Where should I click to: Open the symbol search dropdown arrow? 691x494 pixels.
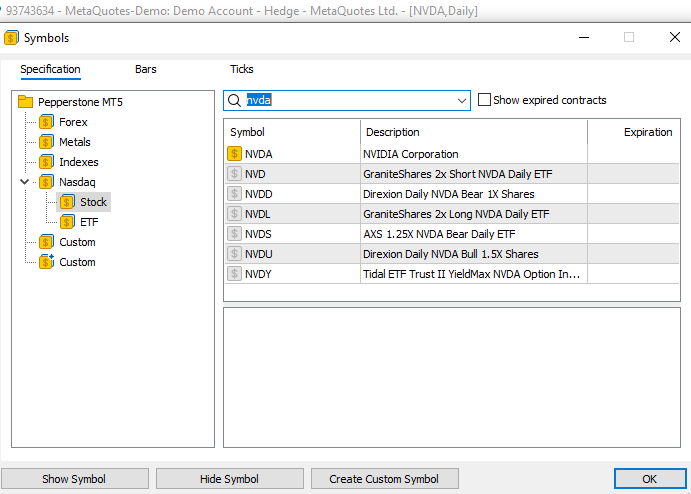(462, 100)
